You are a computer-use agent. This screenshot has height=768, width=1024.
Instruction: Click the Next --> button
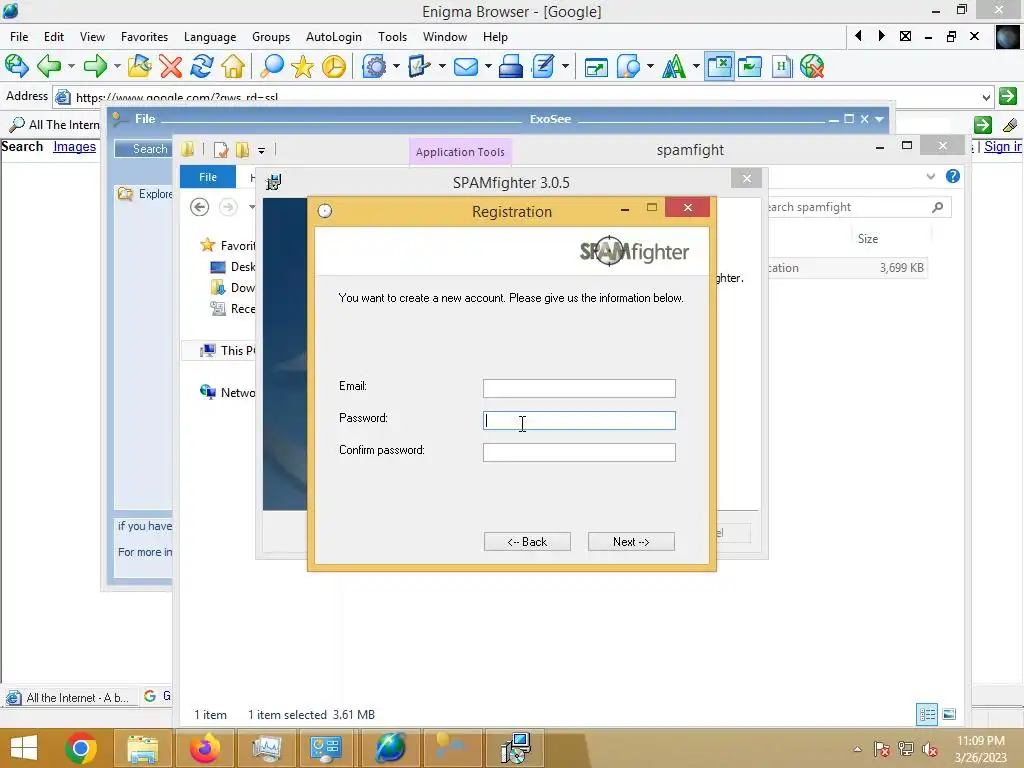point(631,541)
